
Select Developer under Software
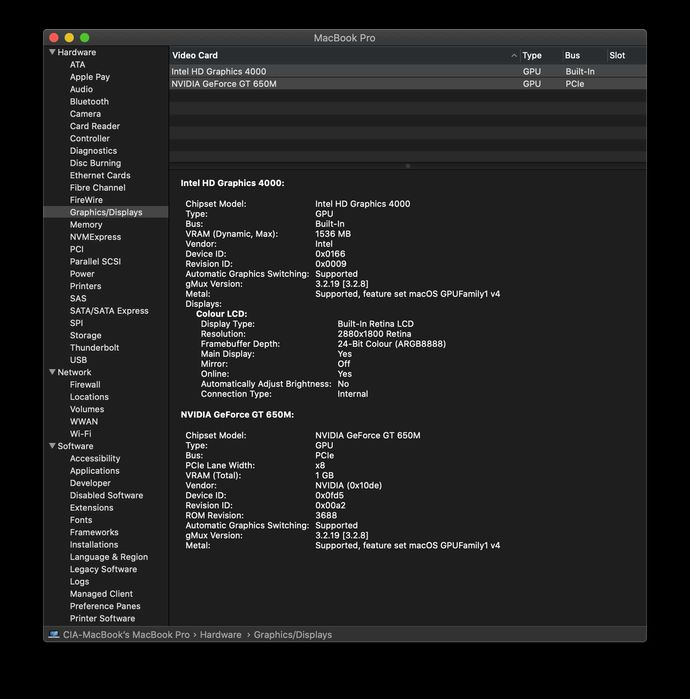pos(90,483)
